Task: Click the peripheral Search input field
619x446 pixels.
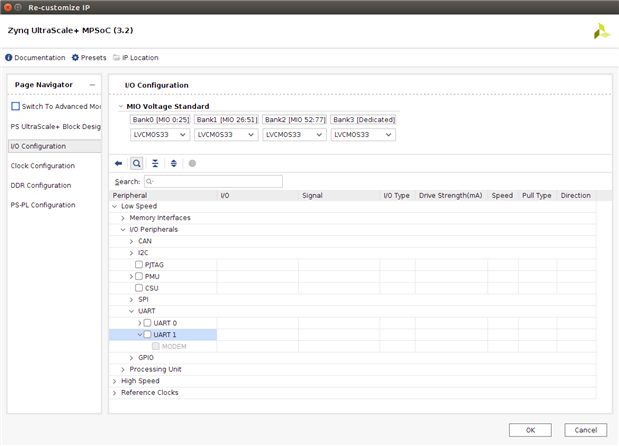Action: (x=213, y=182)
